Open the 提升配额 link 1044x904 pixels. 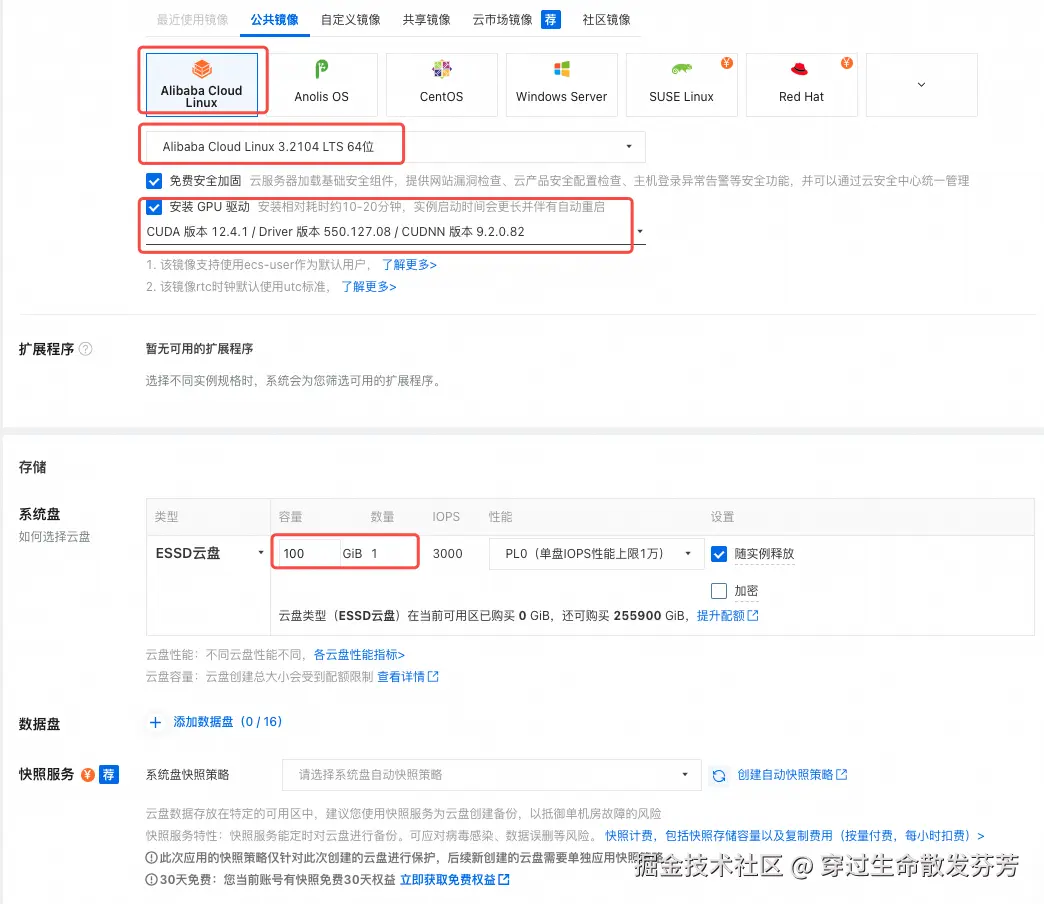point(727,616)
